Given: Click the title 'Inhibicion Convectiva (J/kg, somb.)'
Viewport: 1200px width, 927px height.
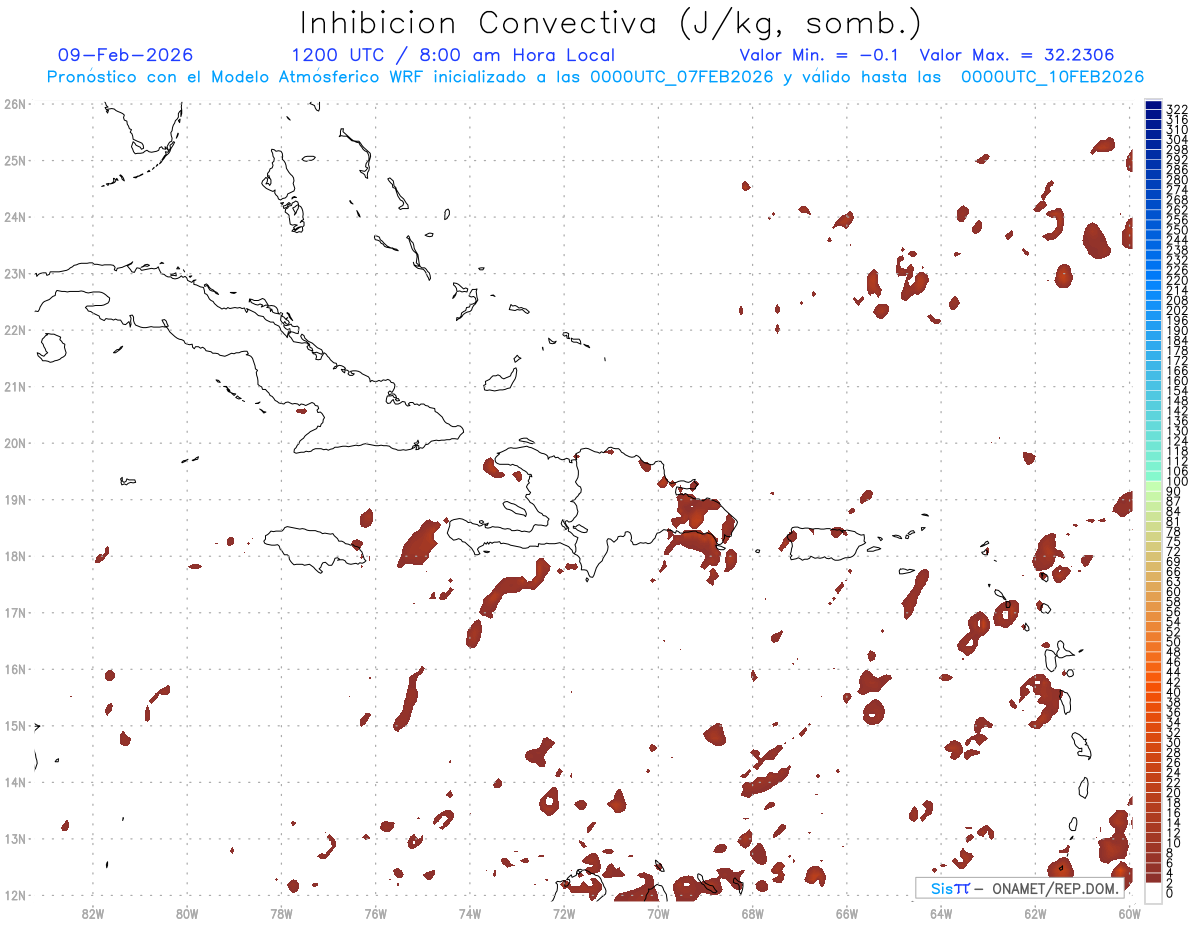Looking at the screenshot, I should [x=610, y=23].
